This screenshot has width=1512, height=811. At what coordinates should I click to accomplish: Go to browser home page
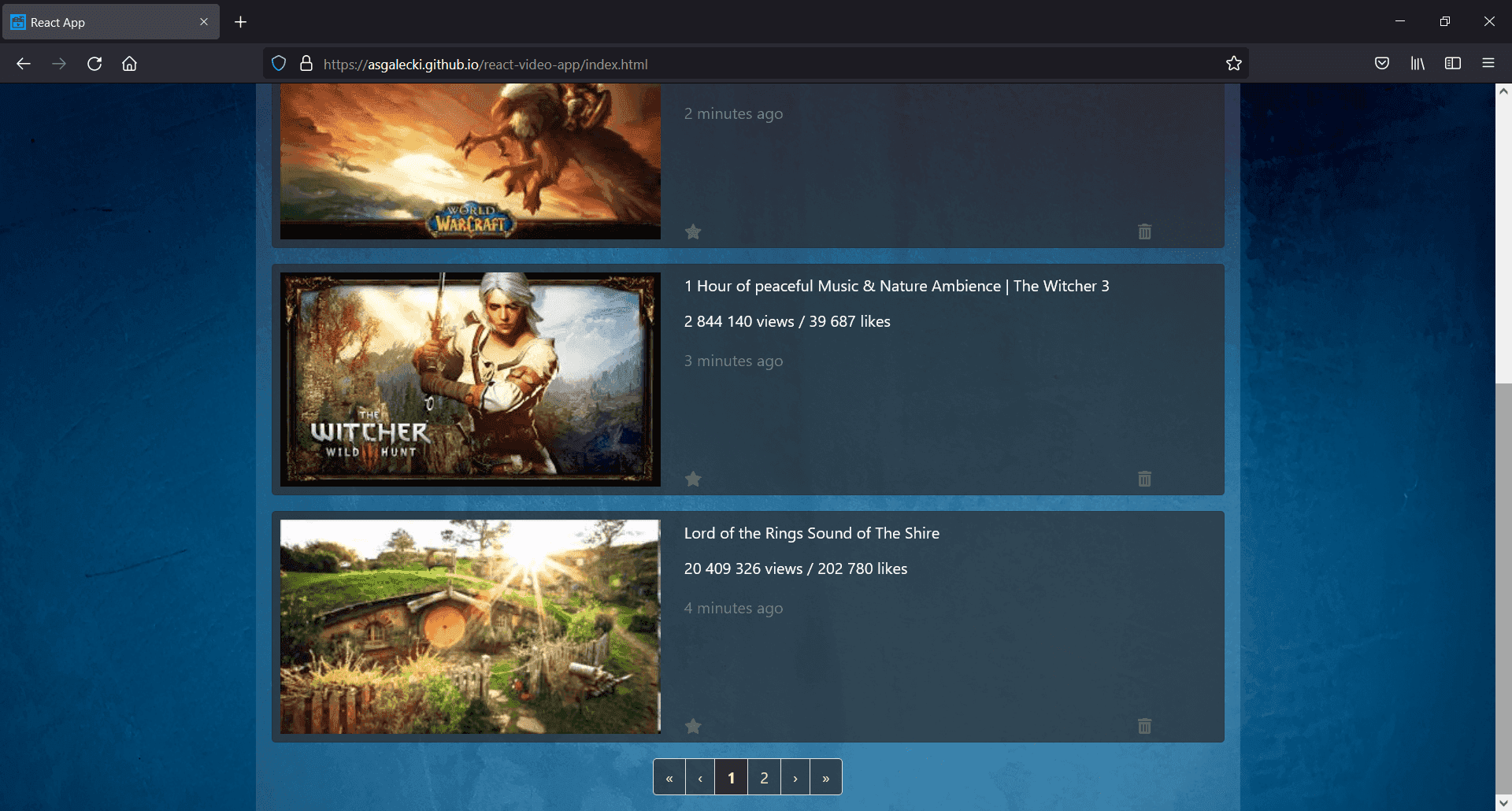tap(129, 64)
